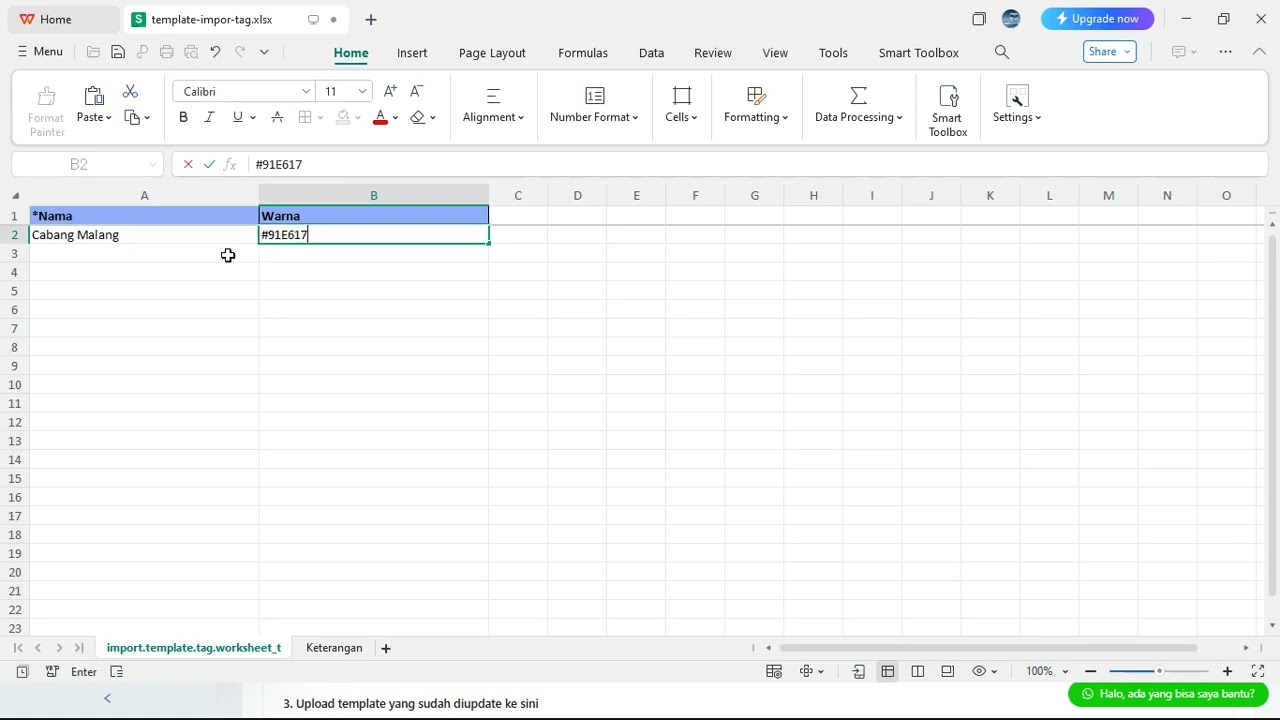Switch to Normal view in status bar
The image size is (1280, 720).
tap(888, 671)
